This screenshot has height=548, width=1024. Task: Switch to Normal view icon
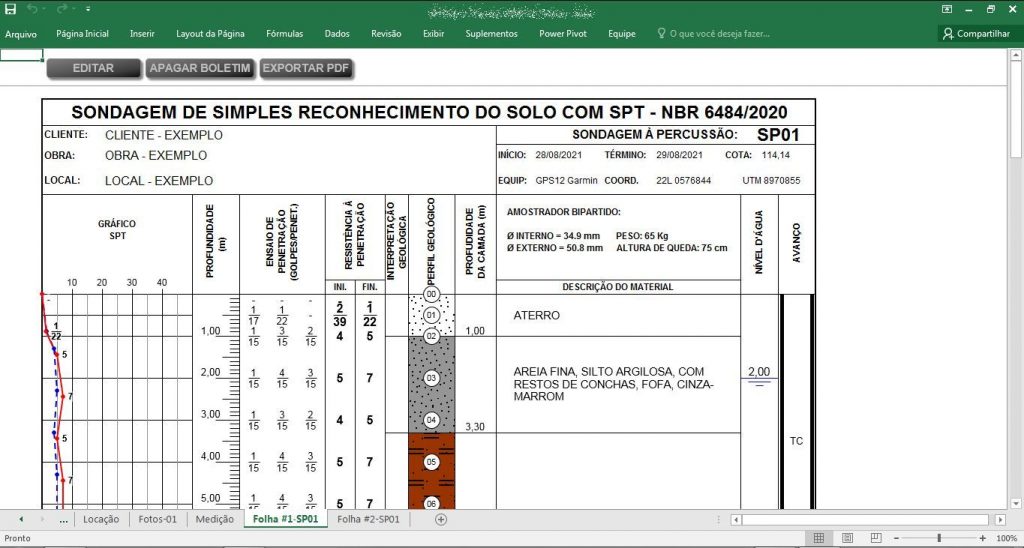tap(818, 538)
